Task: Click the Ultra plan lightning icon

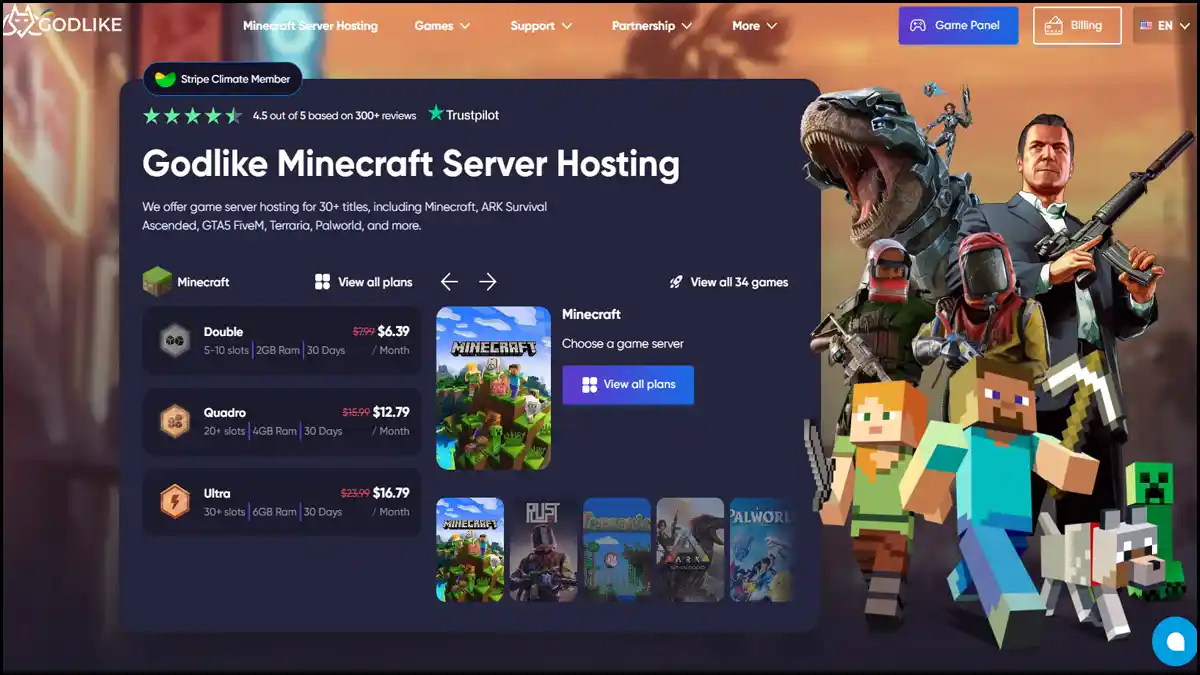Action: coord(175,502)
